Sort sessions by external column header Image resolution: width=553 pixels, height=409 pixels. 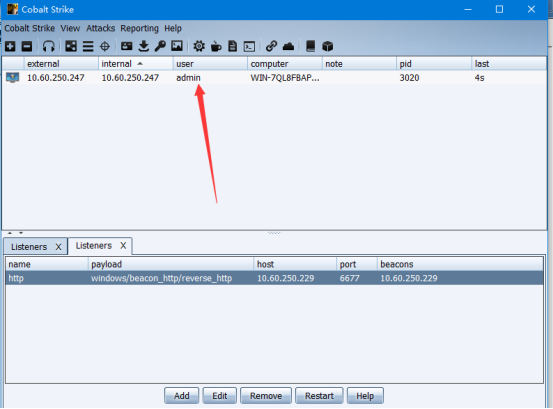[x=61, y=64]
